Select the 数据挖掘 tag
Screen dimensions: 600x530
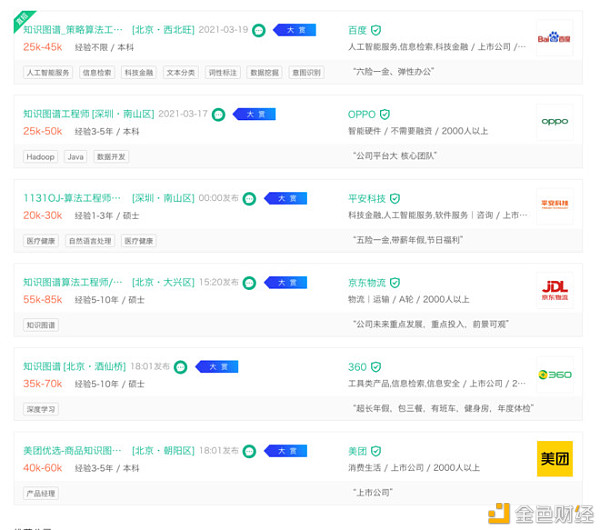[x=264, y=72]
